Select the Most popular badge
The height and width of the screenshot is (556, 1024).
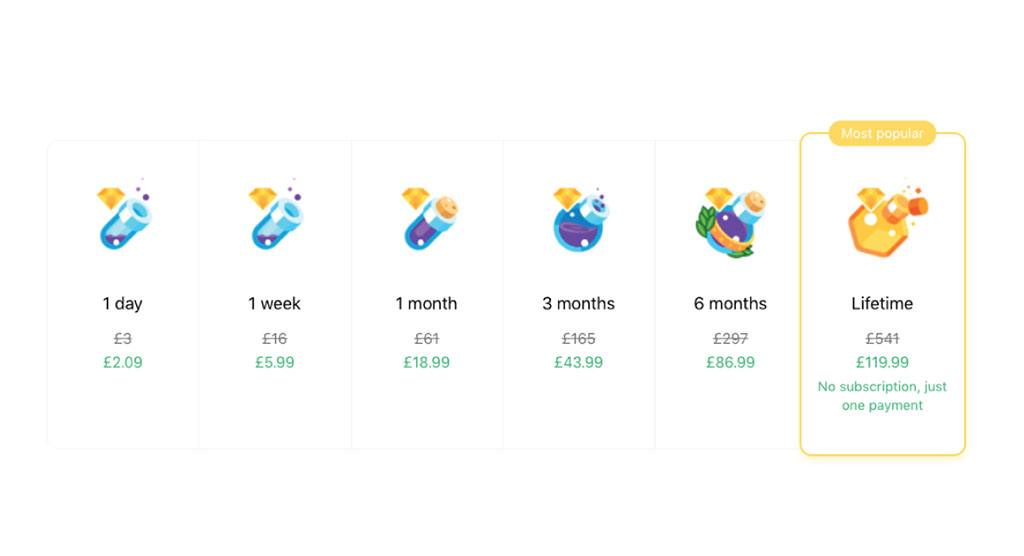(882, 133)
